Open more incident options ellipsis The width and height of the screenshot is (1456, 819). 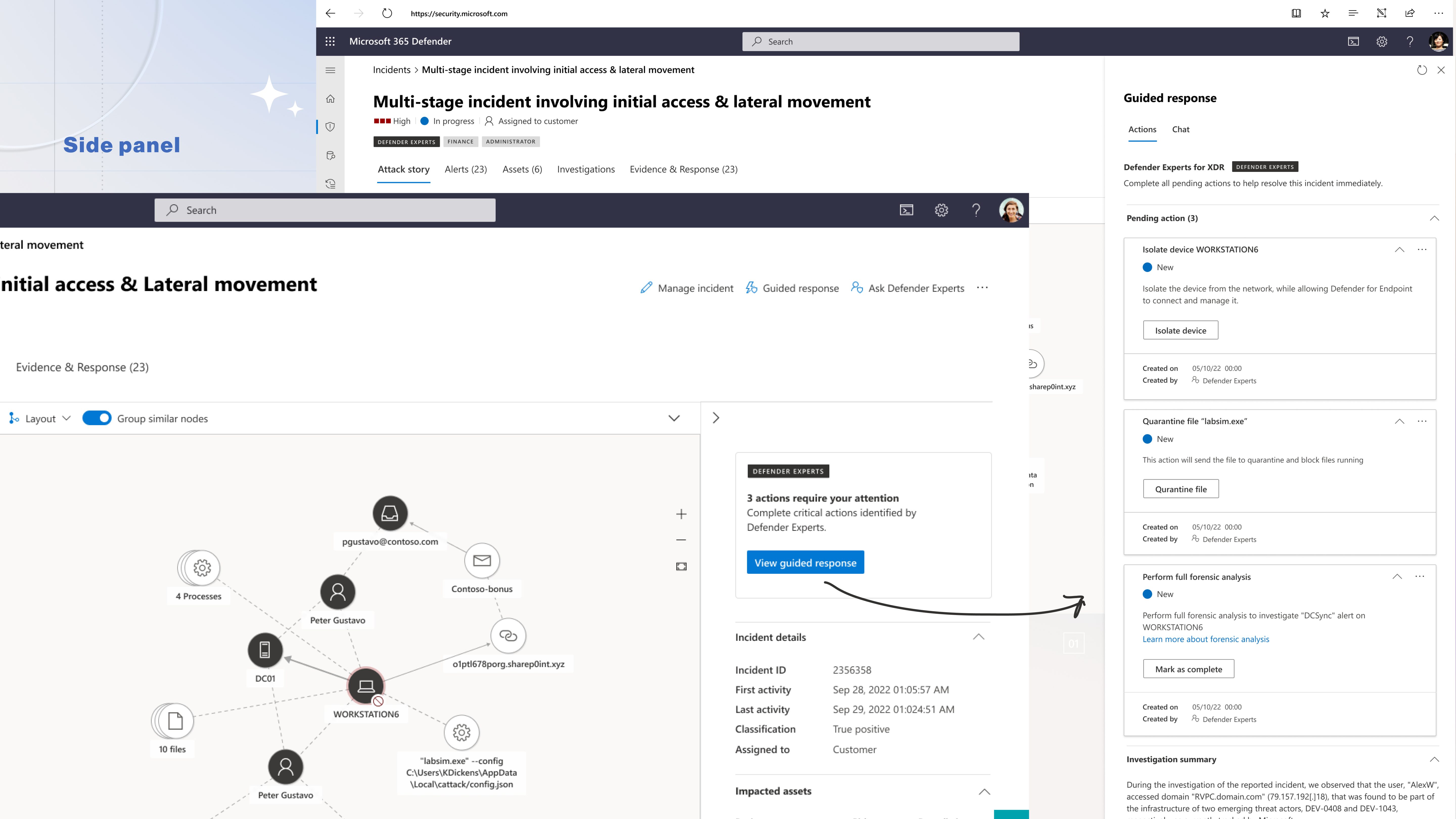pyautogui.click(x=982, y=288)
